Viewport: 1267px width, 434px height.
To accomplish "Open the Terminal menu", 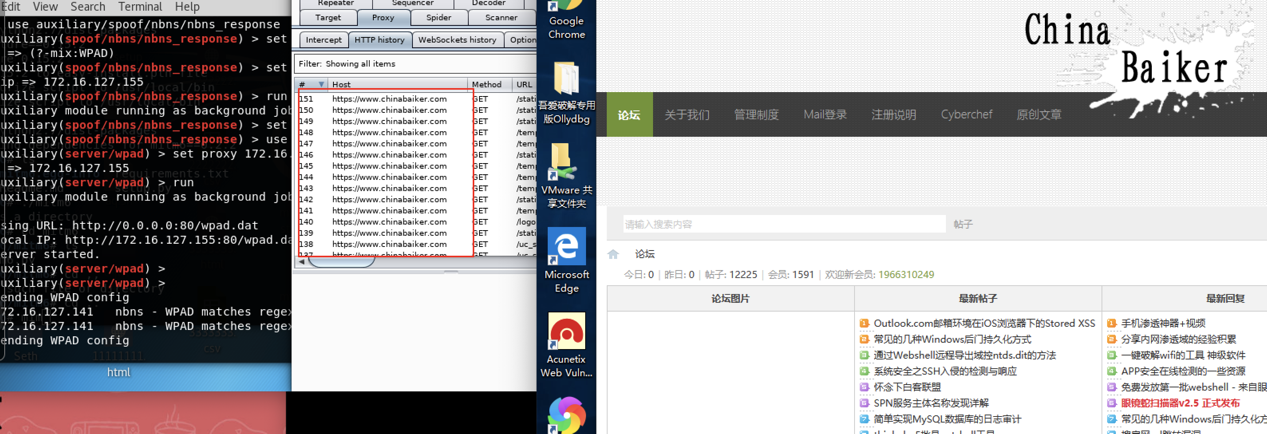I will pos(140,7).
